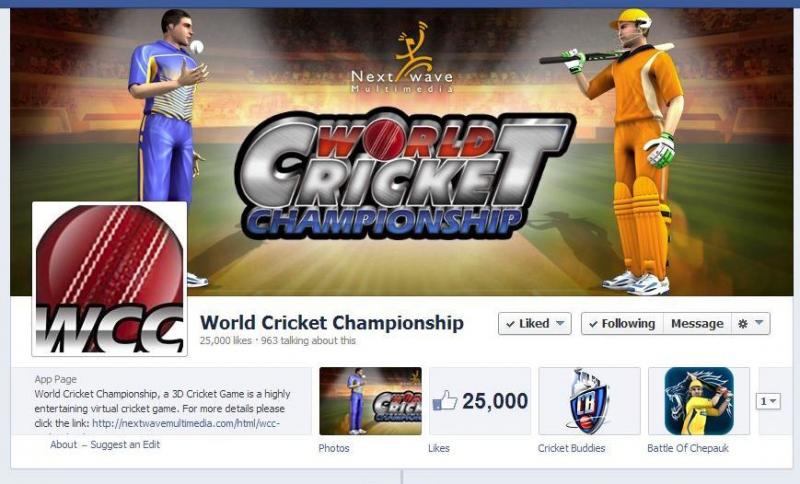Click the Message button
The image size is (800, 484).
tap(697, 323)
